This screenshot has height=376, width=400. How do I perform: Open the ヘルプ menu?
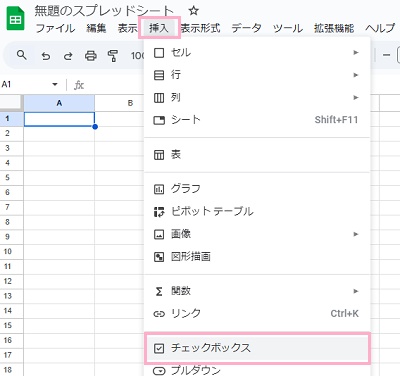point(380,28)
